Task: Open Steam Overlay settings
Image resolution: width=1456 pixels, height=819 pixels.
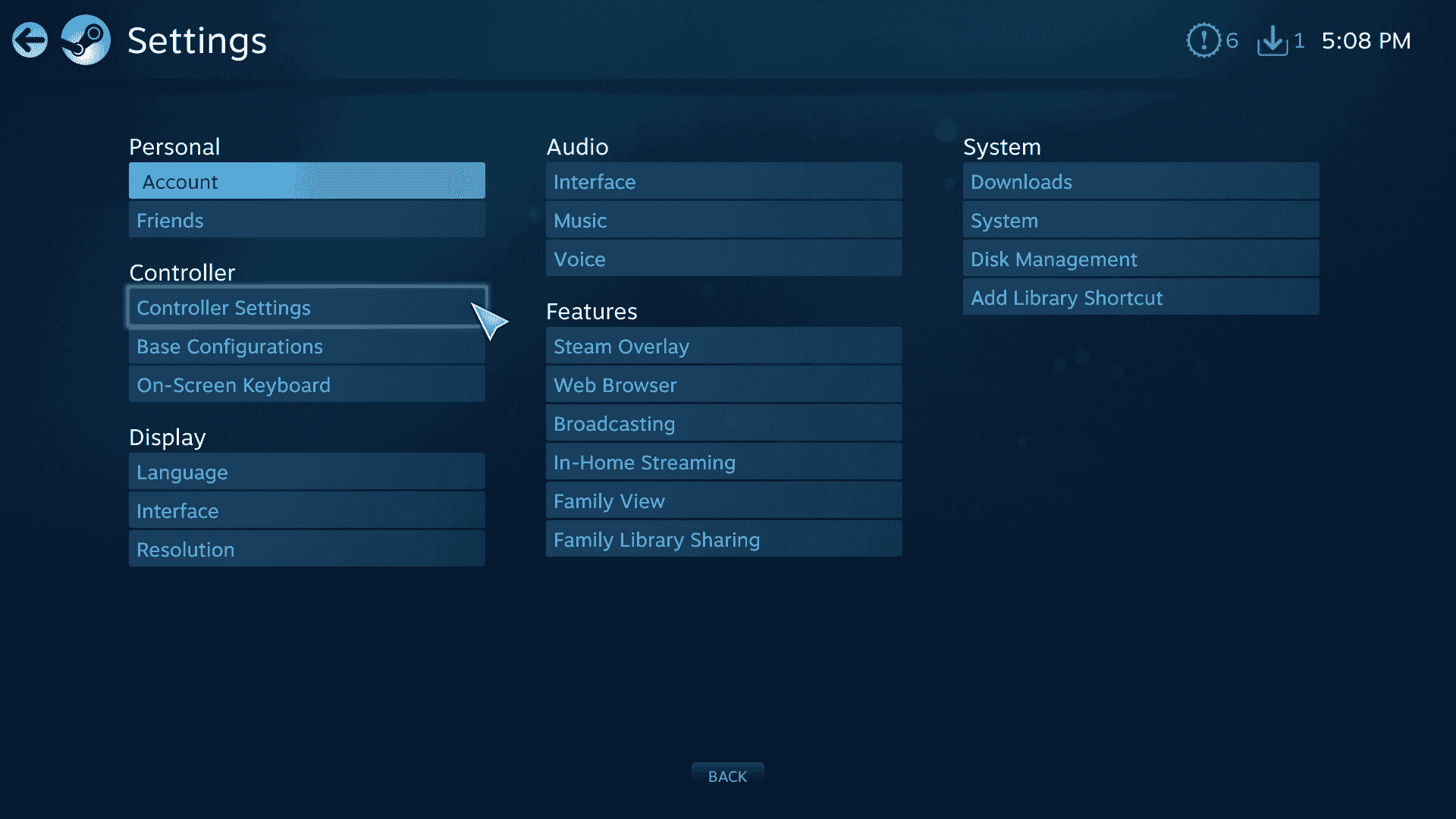Action: click(x=724, y=346)
